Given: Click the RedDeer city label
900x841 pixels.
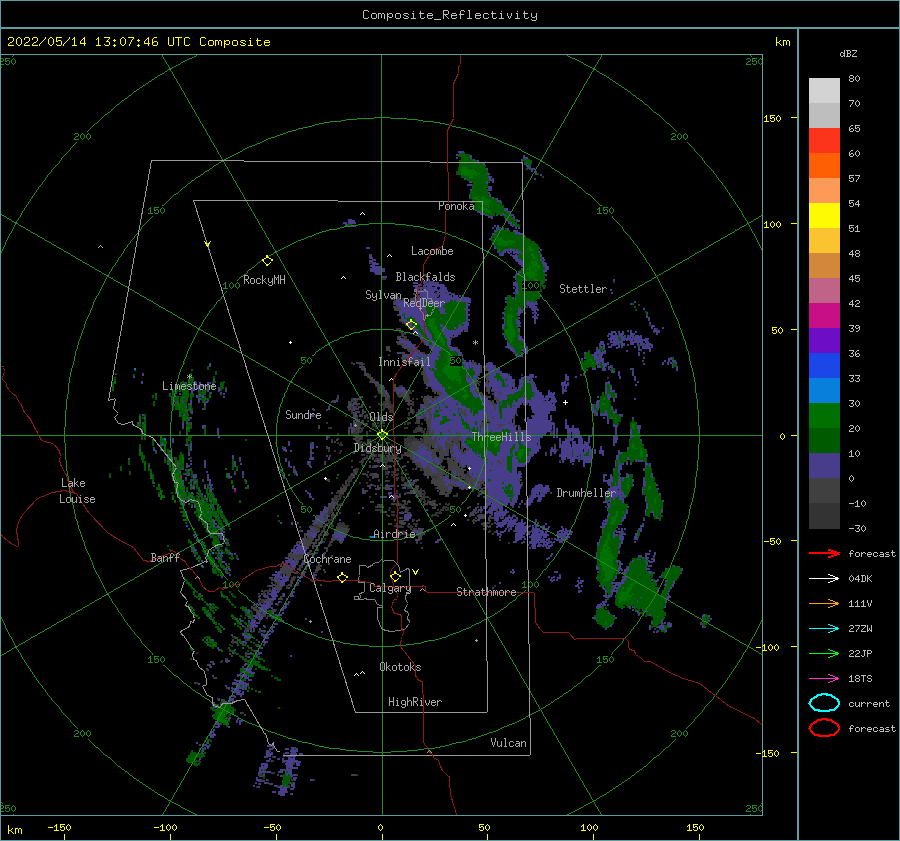Looking at the screenshot, I should (x=424, y=303).
